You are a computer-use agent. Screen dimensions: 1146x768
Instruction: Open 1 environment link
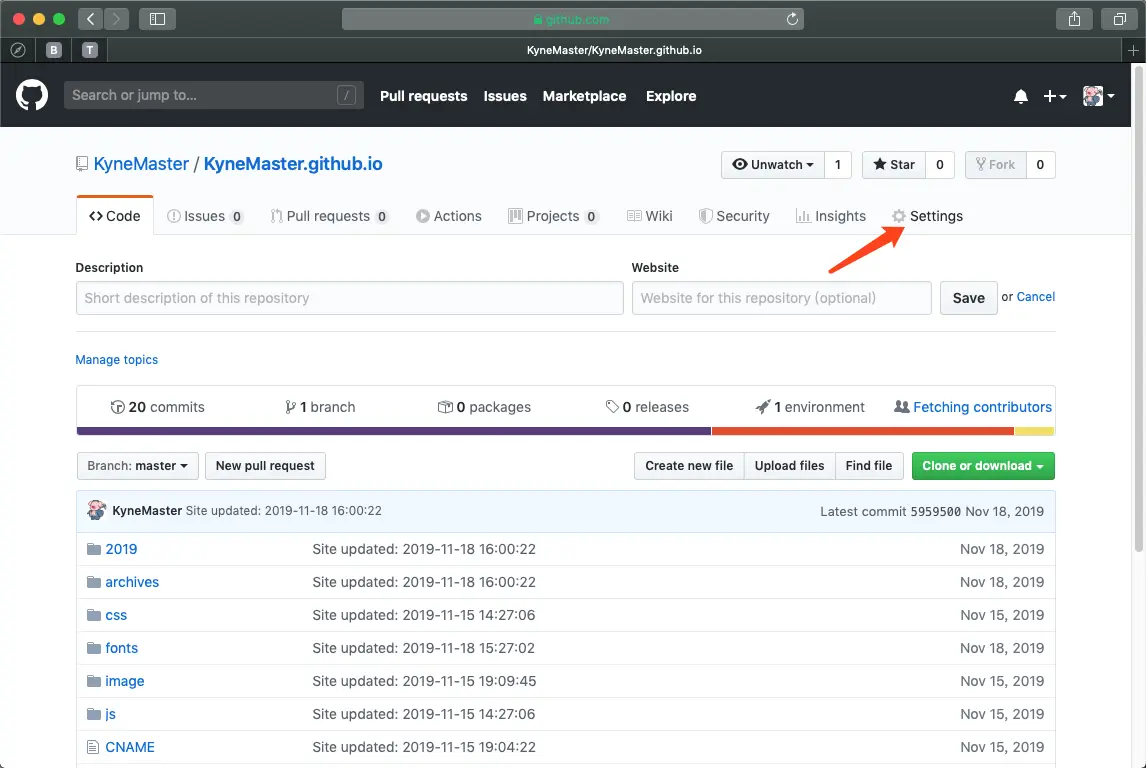[x=810, y=407]
